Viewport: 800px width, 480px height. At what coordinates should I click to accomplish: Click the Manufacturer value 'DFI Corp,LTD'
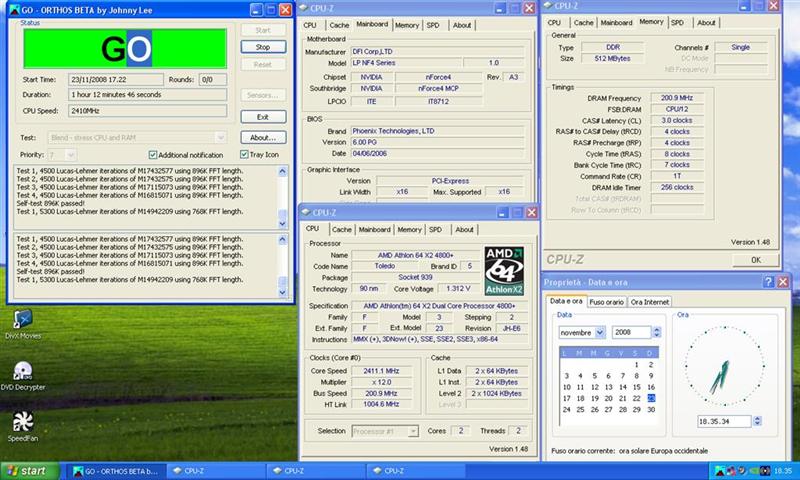point(438,52)
